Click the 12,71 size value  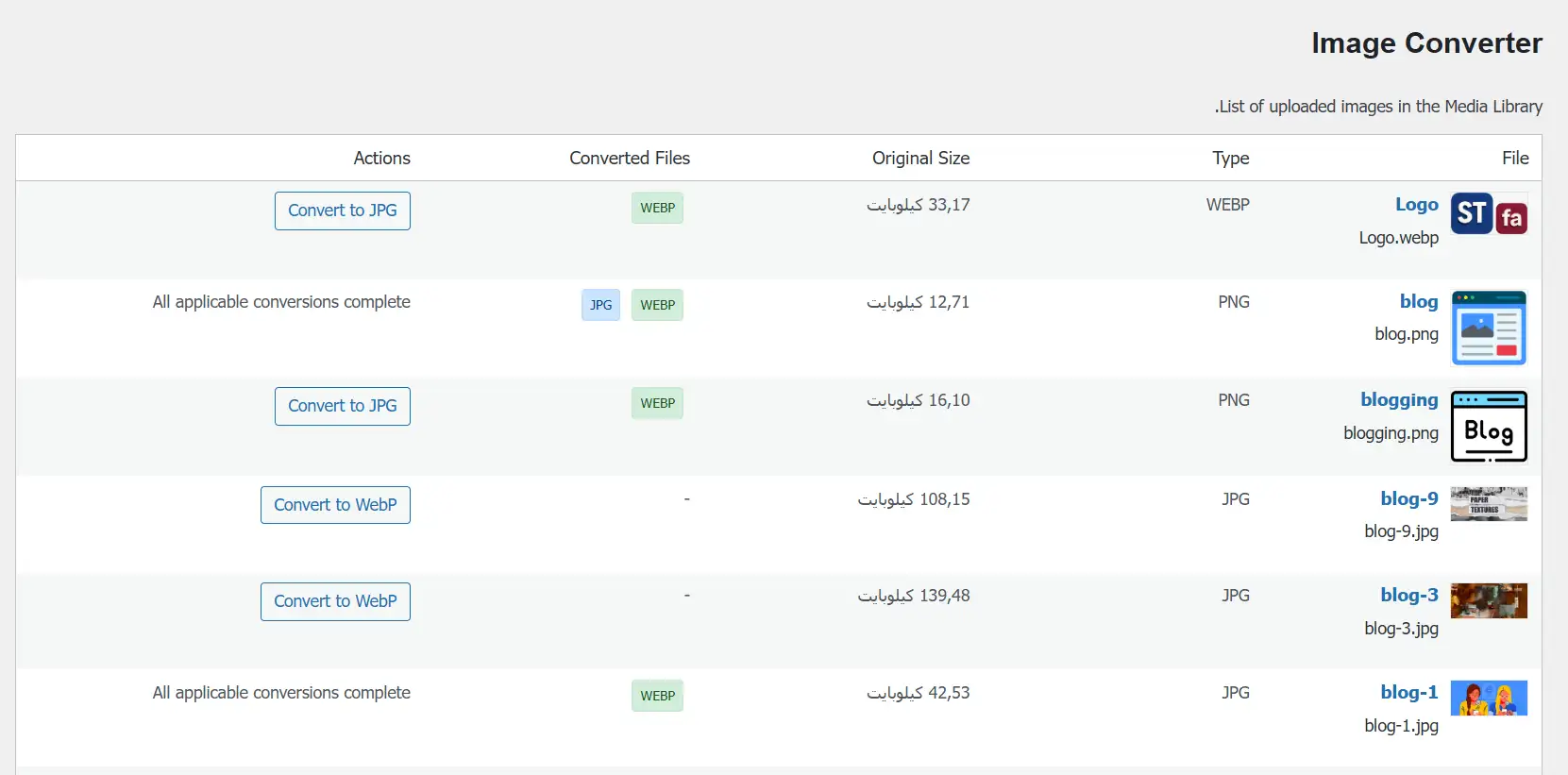pos(919,302)
